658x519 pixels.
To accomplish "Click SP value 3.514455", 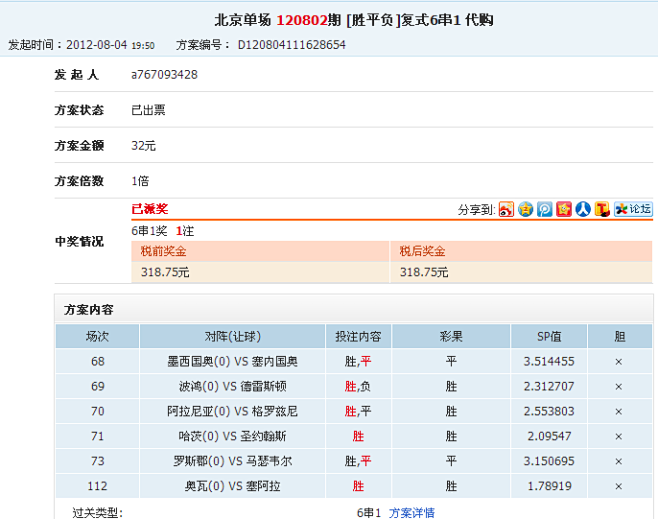I will (549, 361).
